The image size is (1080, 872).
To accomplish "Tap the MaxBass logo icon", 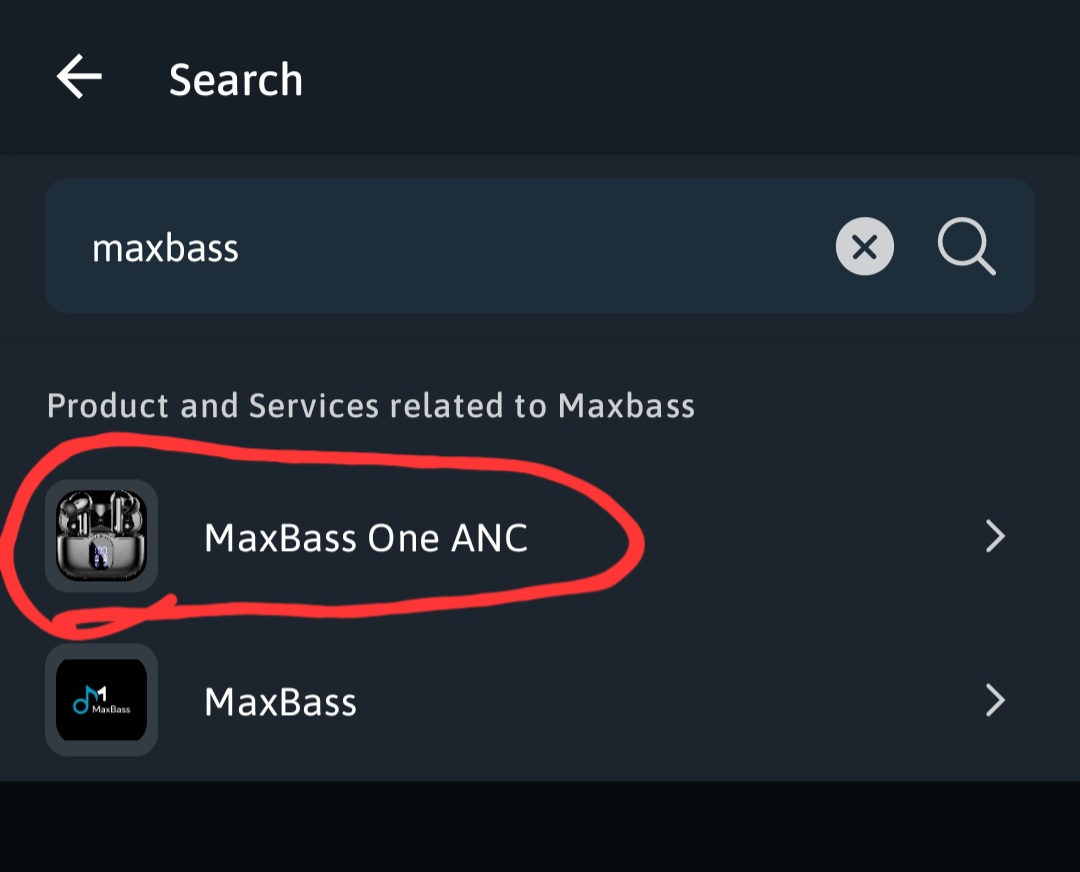I will 101,700.
